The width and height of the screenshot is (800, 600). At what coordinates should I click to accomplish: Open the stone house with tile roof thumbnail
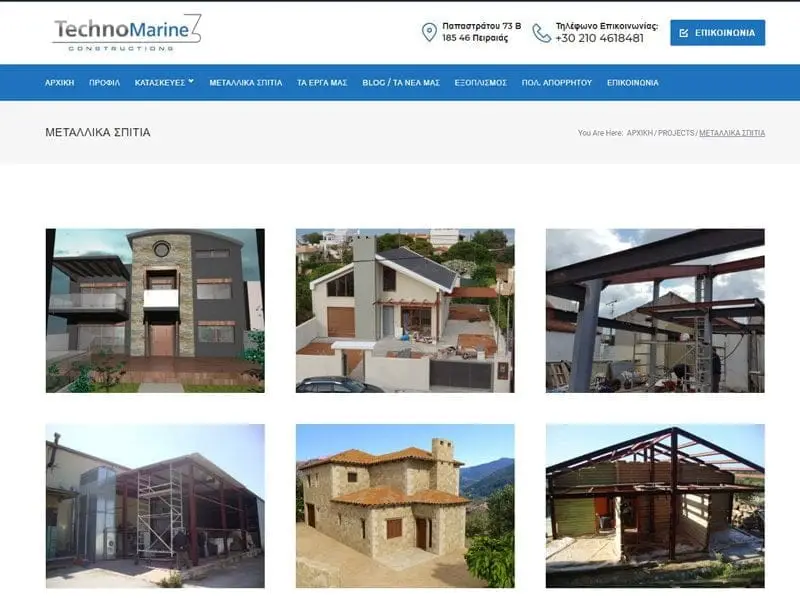[x=405, y=506]
